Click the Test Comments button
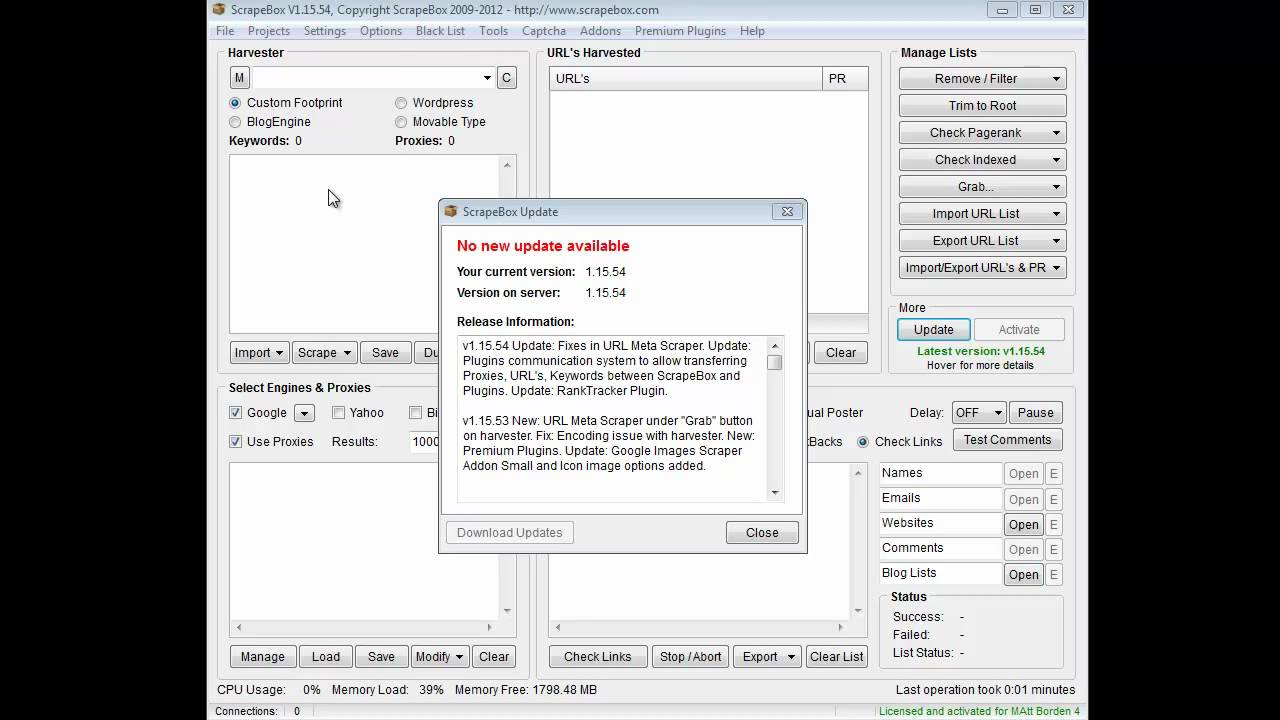The height and width of the screenshot is (720, 1280). pos(1007,440)
